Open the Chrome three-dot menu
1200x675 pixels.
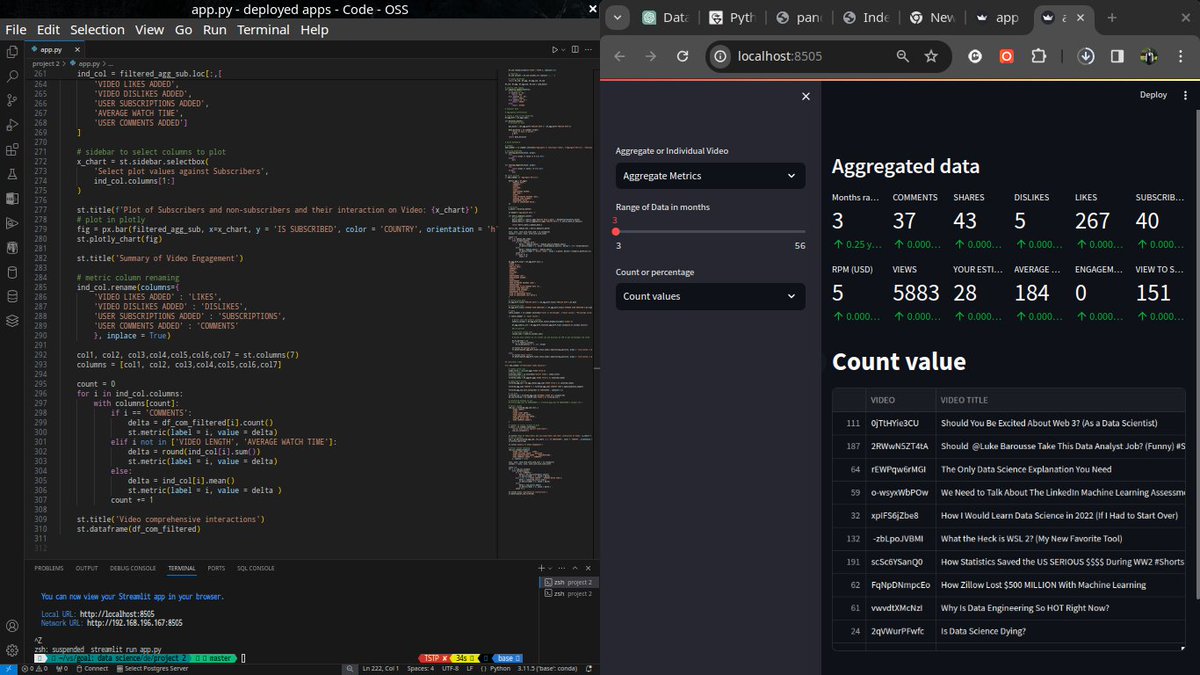pos(1182,57)
